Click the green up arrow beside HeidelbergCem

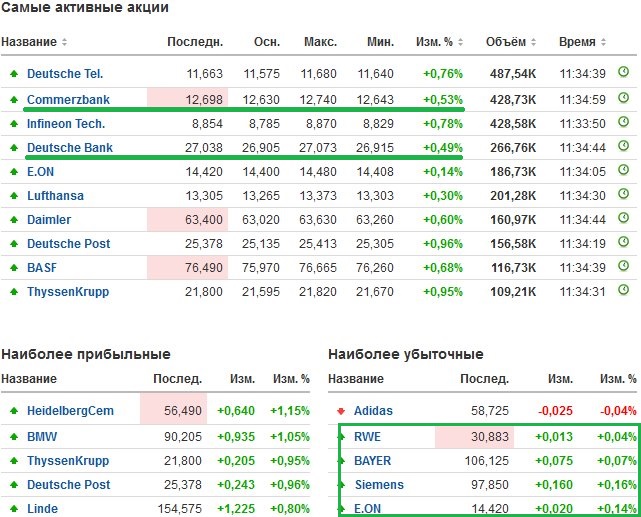(14, 411)
